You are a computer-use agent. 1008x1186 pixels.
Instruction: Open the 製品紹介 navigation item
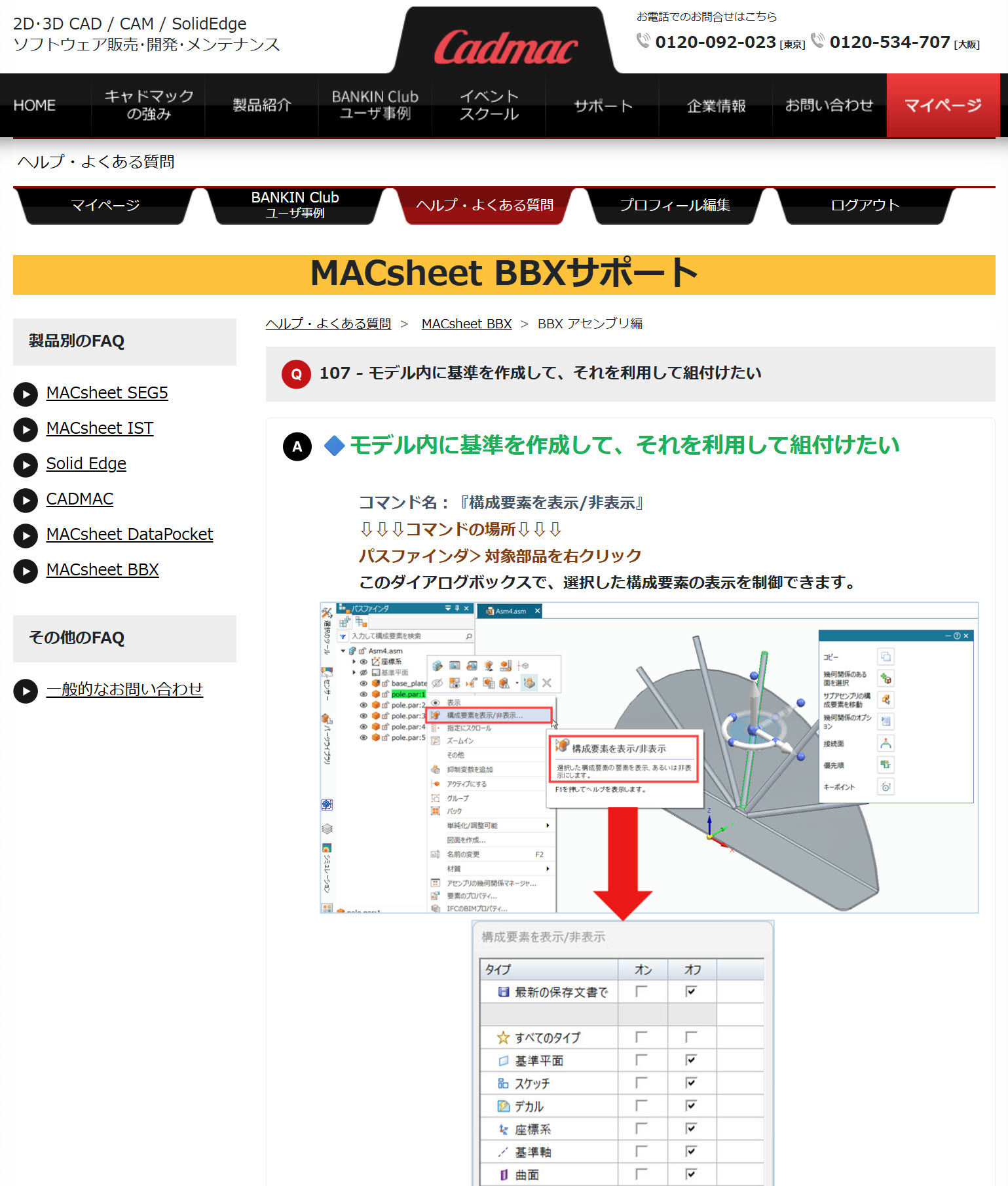[262, 105]
